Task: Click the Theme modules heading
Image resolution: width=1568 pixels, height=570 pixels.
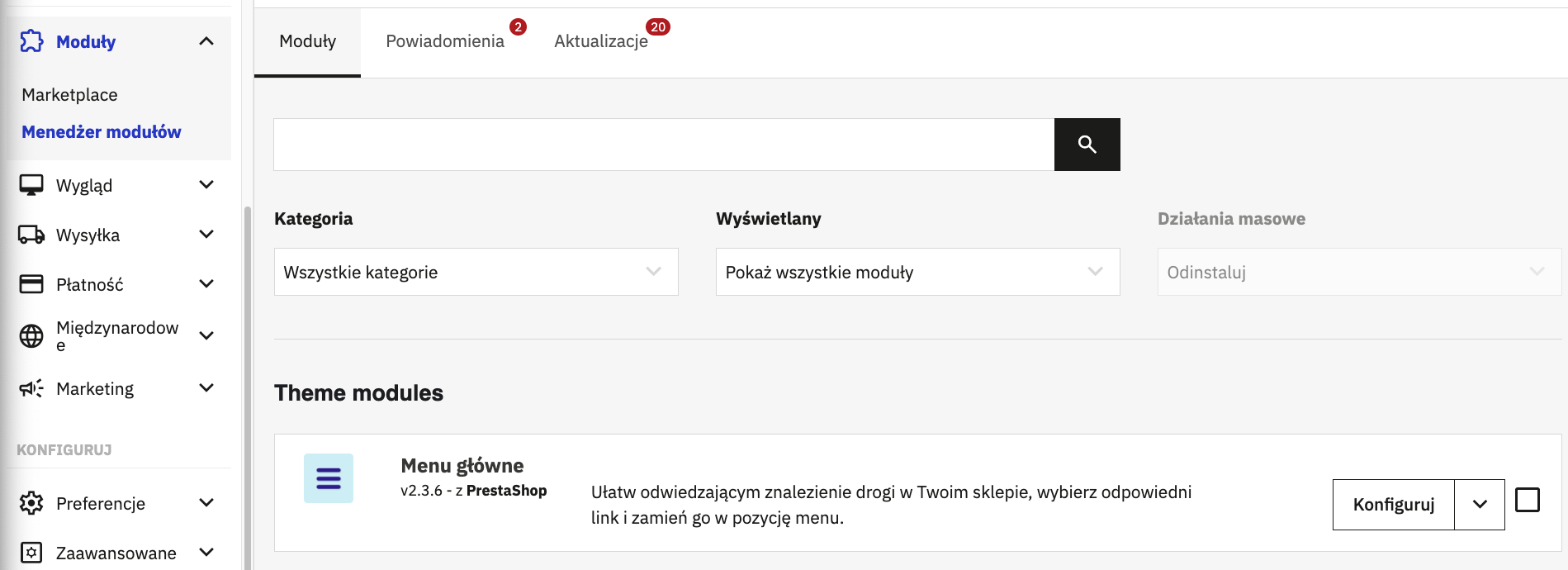Action: coord(358,393)
